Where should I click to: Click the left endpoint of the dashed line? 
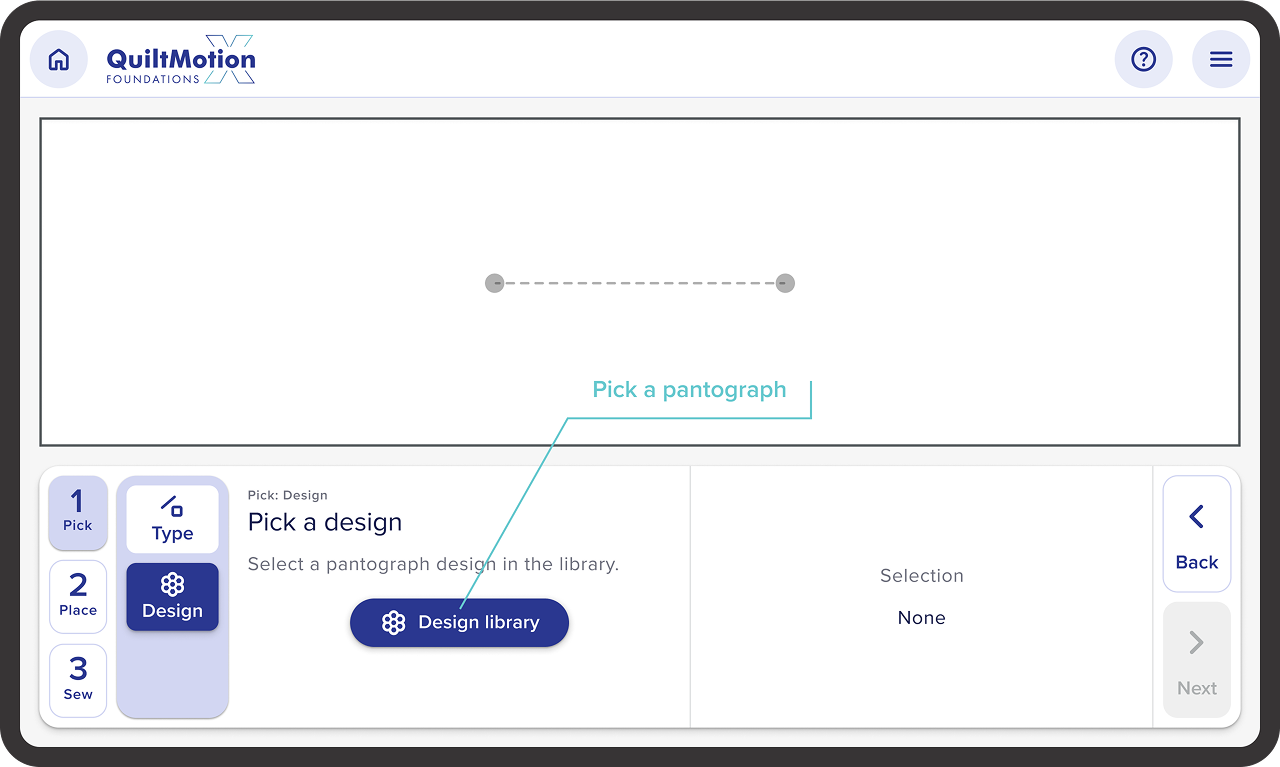tap(494, 283)
